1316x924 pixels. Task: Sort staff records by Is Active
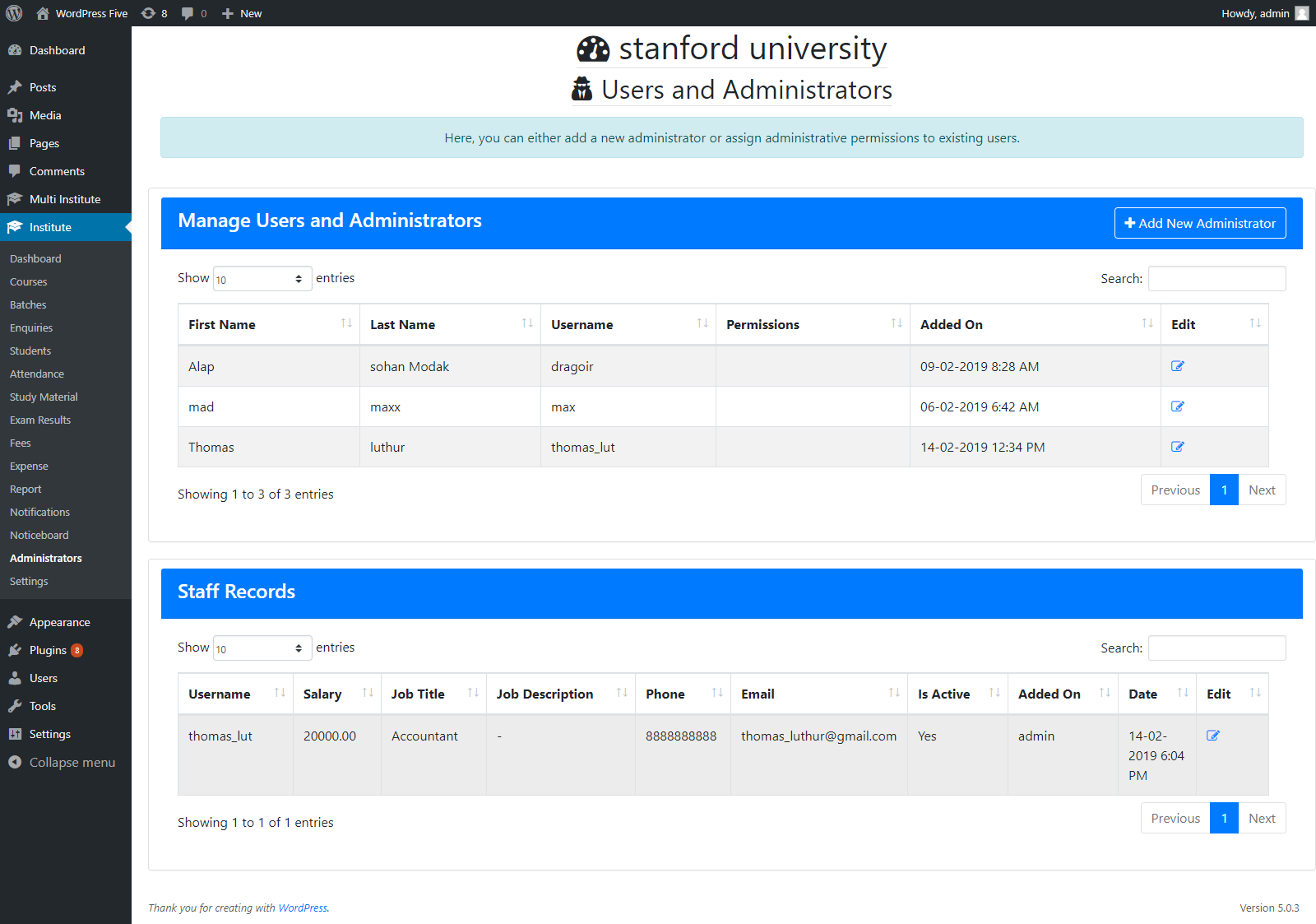(x=957, y=694)
